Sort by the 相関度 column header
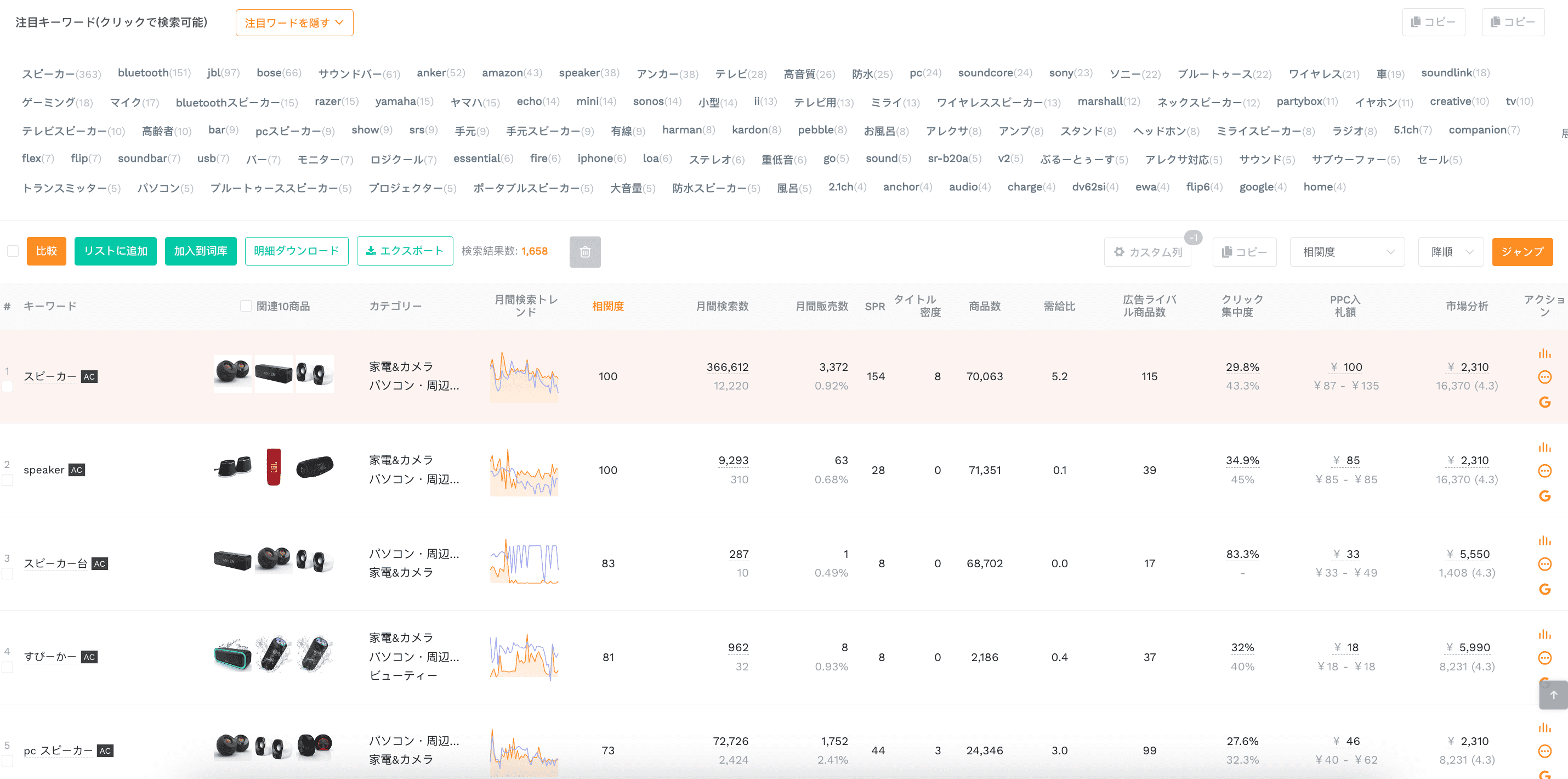This screenshot has height=779, width=1568. coord(607,306)
